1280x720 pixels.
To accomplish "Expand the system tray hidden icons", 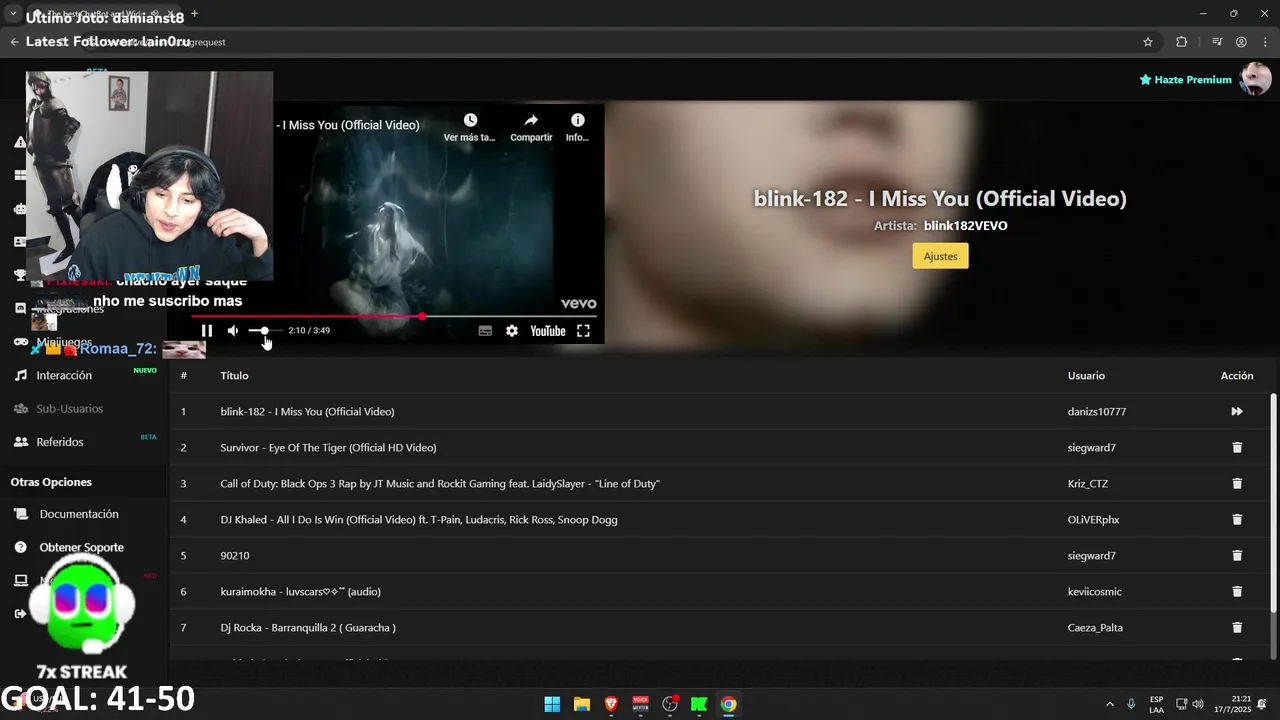I will [1109, 704].
